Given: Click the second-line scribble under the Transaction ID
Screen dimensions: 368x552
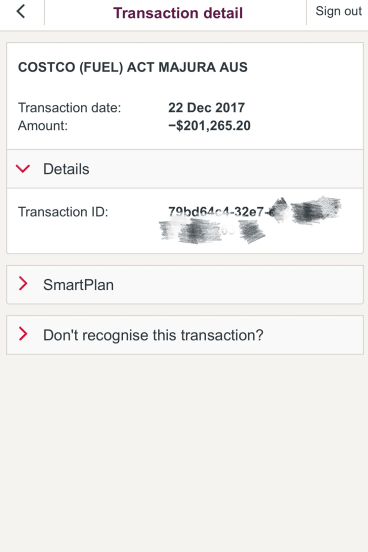Looking at the screenshot, I should tap(212, 231).
